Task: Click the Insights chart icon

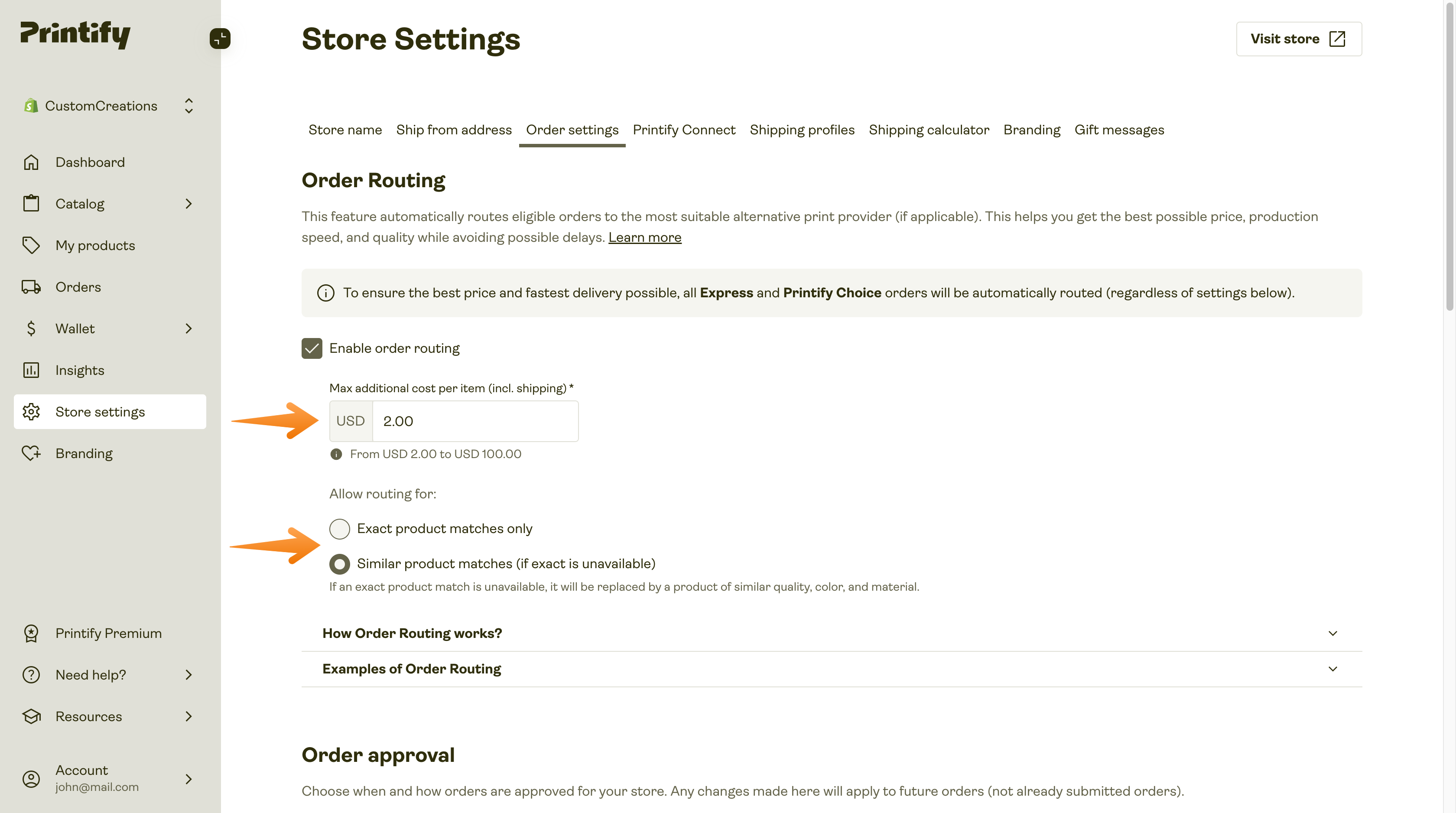Action: (31, 371)
